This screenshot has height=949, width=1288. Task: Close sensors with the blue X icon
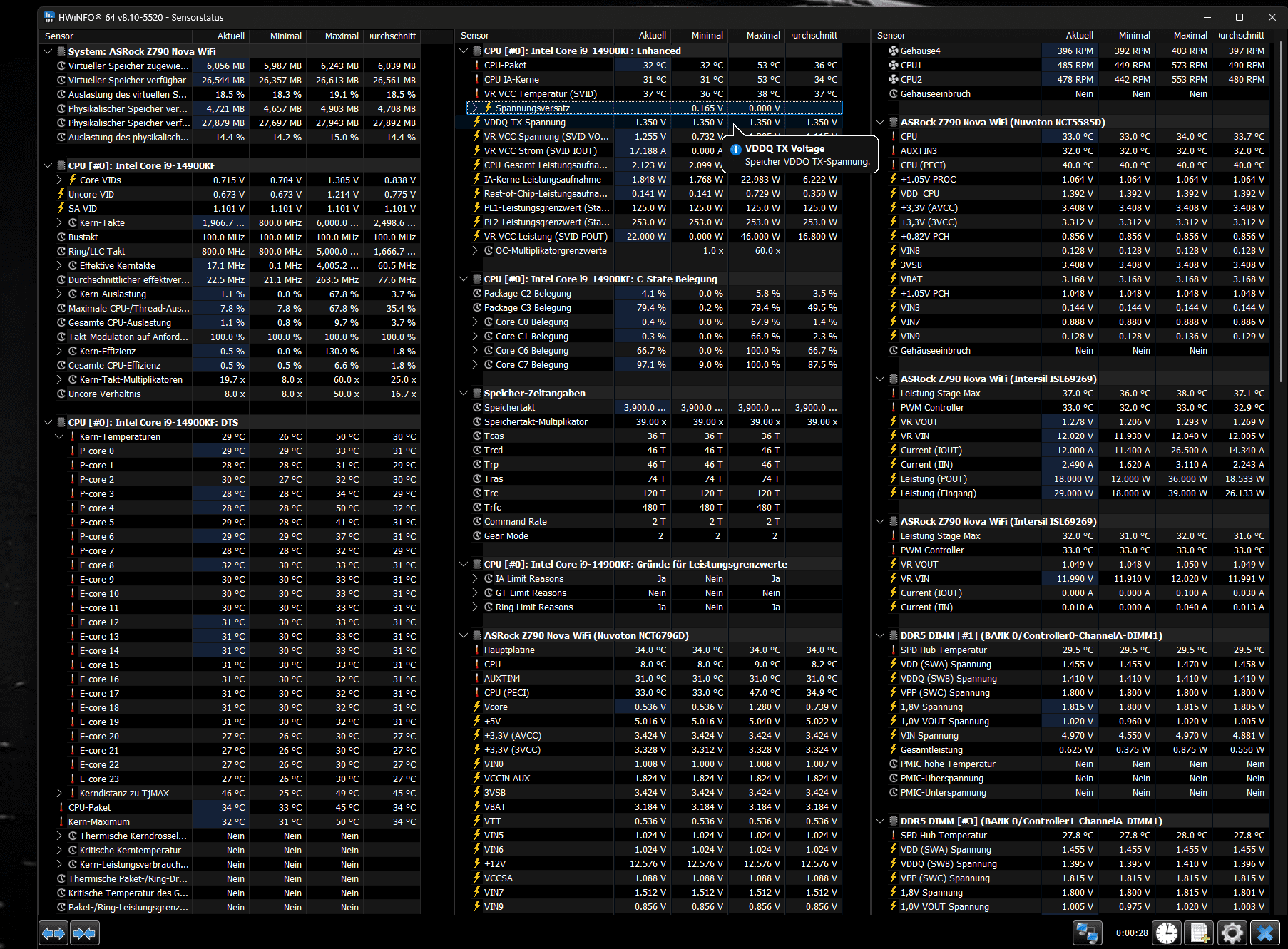click(1264, 933)
